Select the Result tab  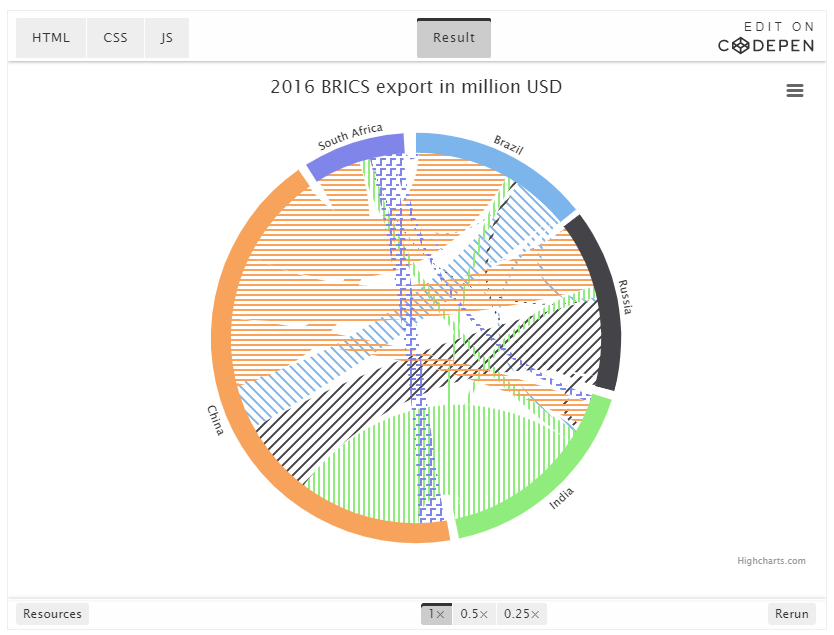coord(454,38)
